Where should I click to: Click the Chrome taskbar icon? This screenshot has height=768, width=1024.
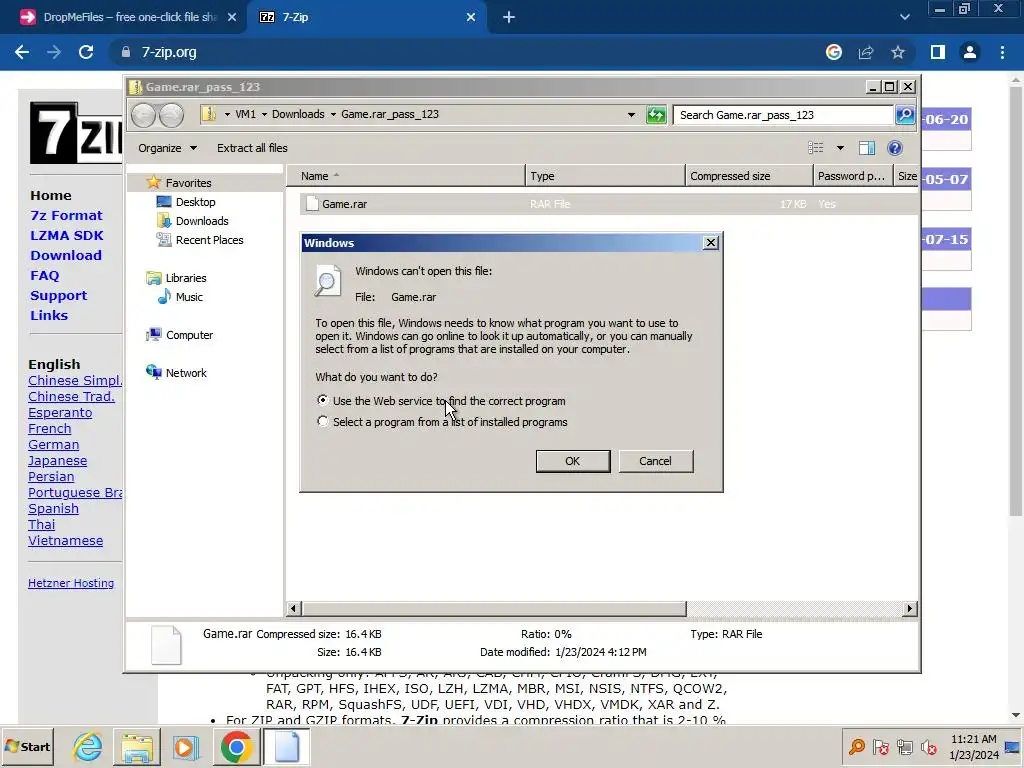tap(236, 747)
